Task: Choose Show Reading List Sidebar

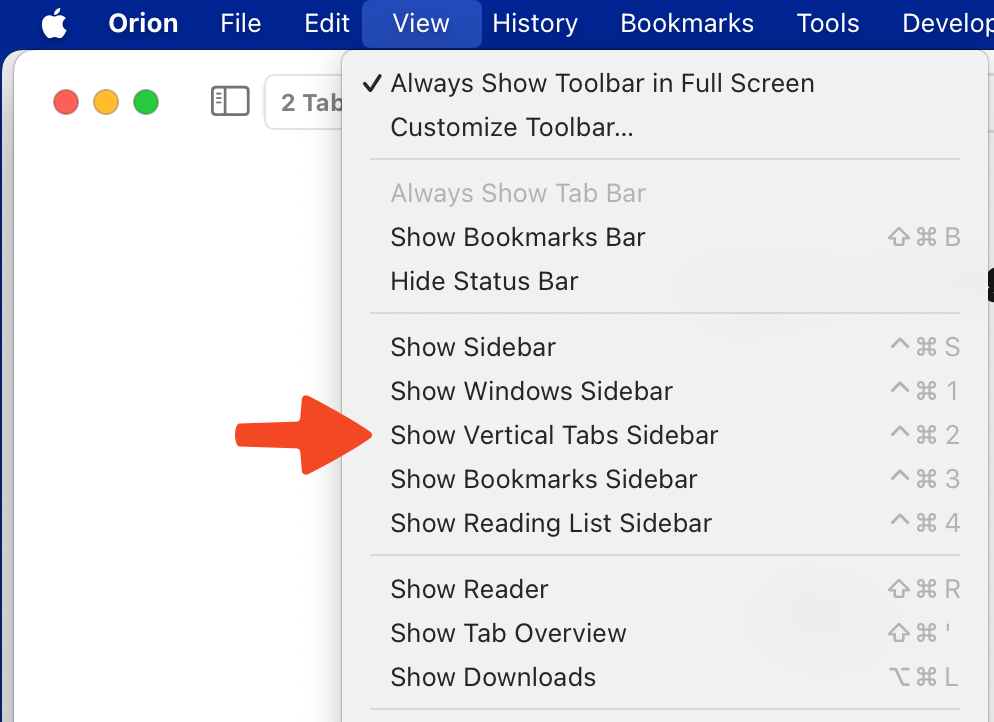Action: [665, 523]
